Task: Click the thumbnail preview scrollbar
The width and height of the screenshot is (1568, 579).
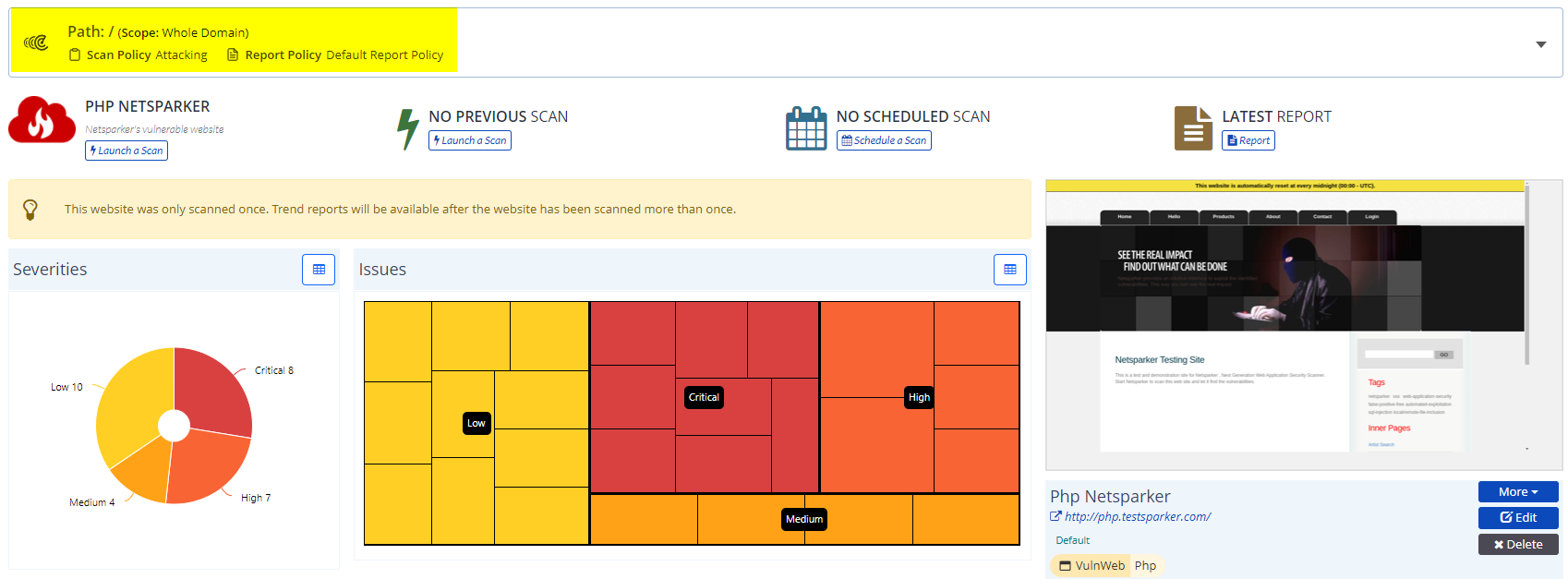Action: [x=1527, y=275]
